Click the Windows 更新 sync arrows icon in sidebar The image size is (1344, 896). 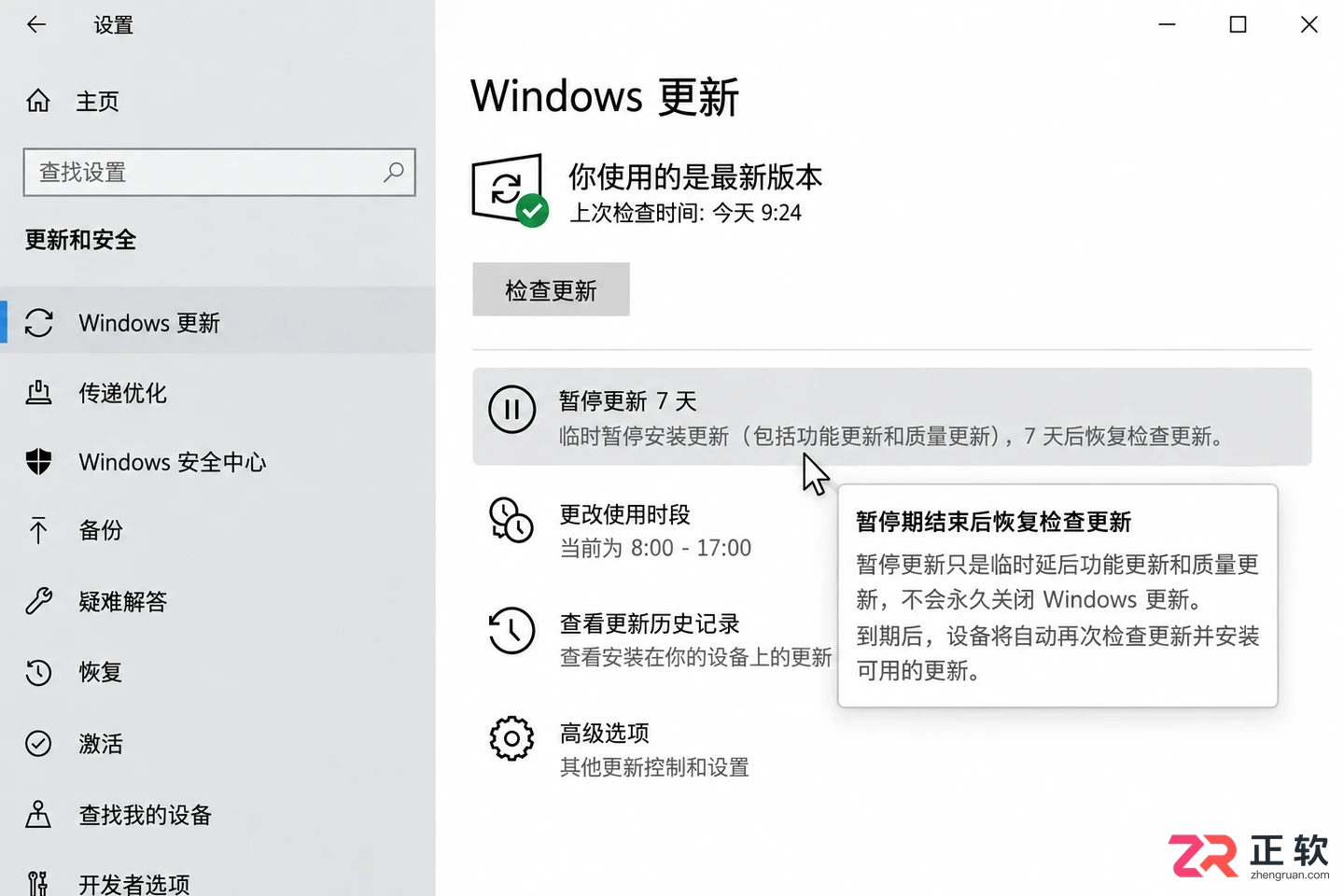[x=39, y=323]
